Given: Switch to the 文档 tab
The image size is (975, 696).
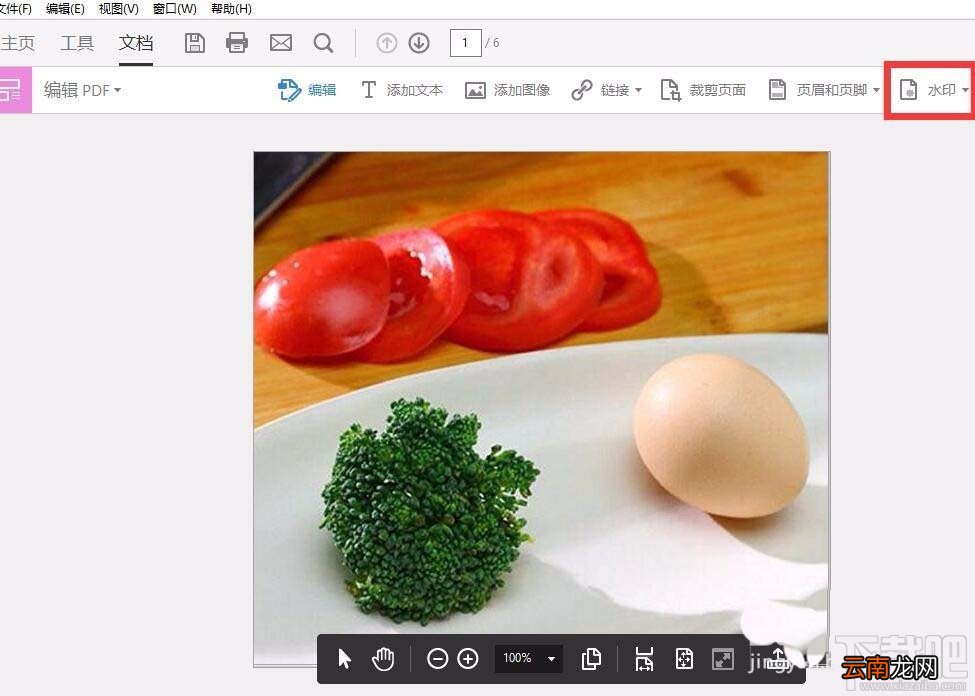Looking at the screenshot, I should [x=136, y=43].
